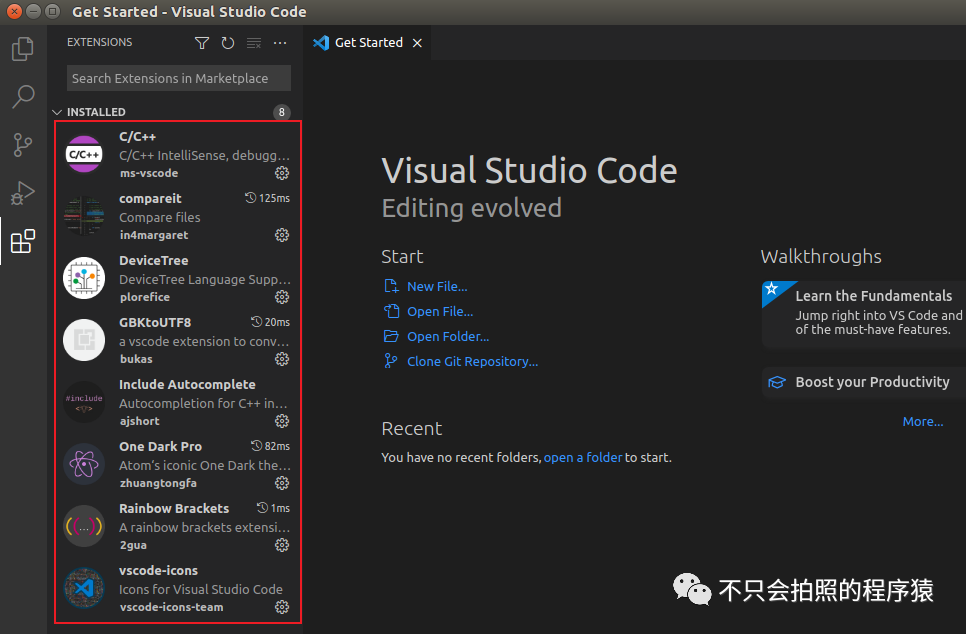The image size is (966, 634).
Task: Click the Rainbow Brackets extension logo
Action: [x=84, y=526]
